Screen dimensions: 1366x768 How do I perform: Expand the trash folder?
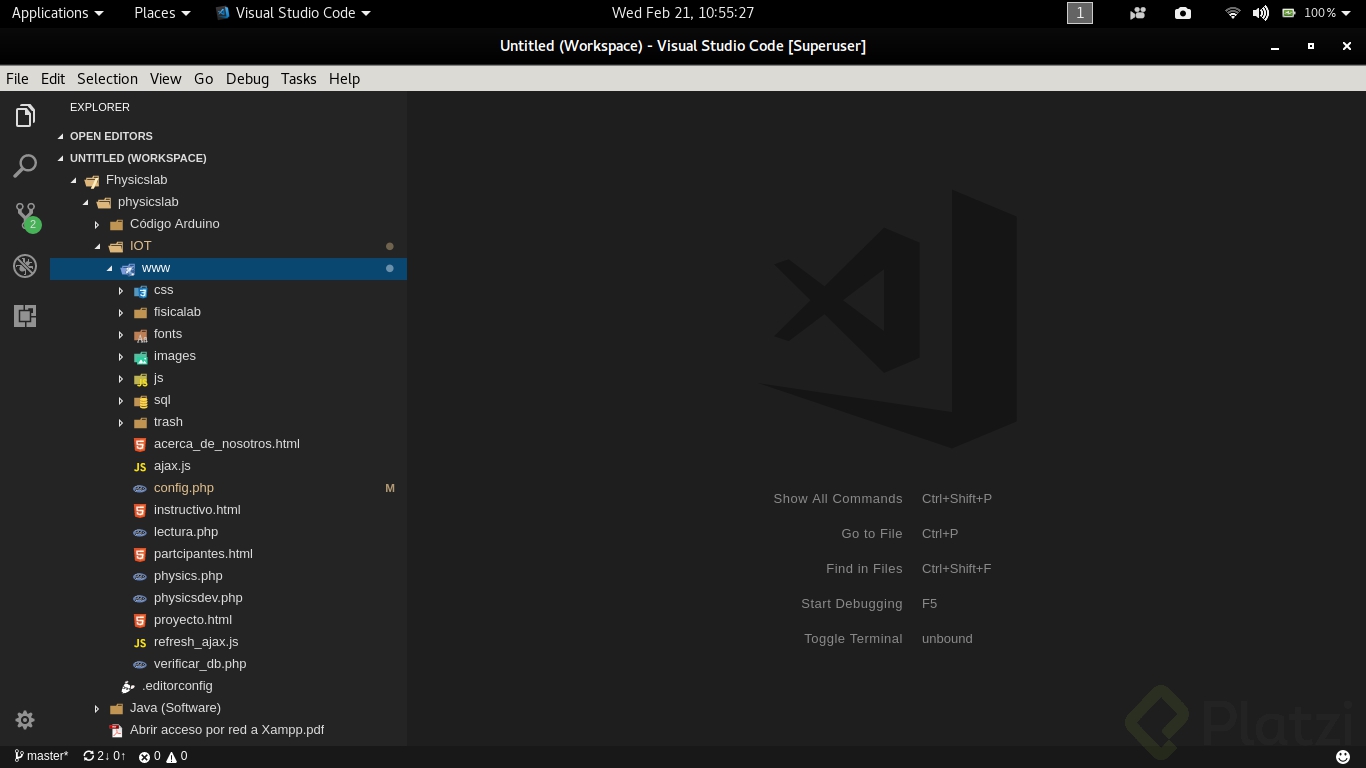(228, 422)
